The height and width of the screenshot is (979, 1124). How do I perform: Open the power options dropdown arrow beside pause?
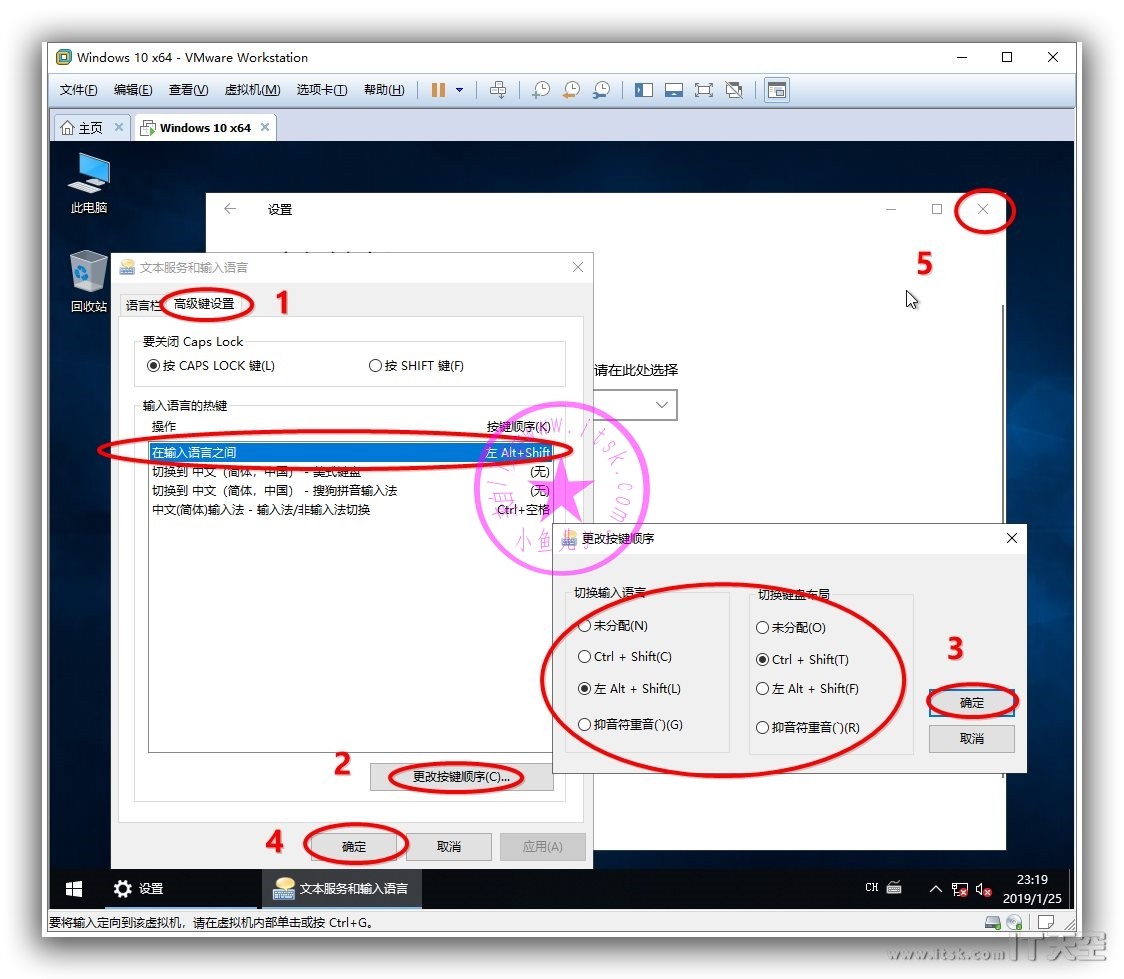(x=459, y=90)
